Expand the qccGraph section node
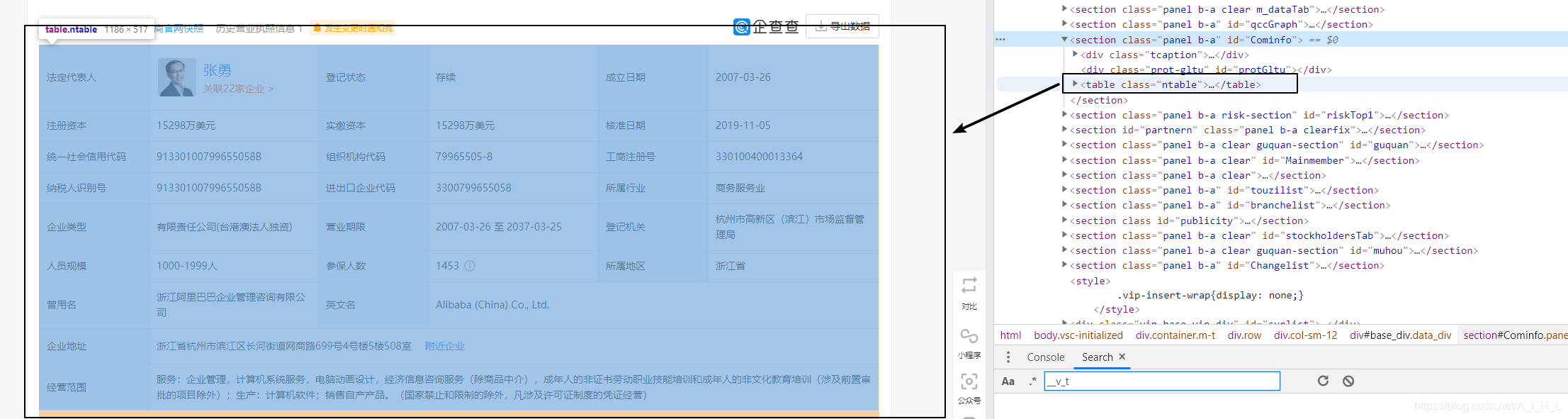 (x=1064, y=23)
